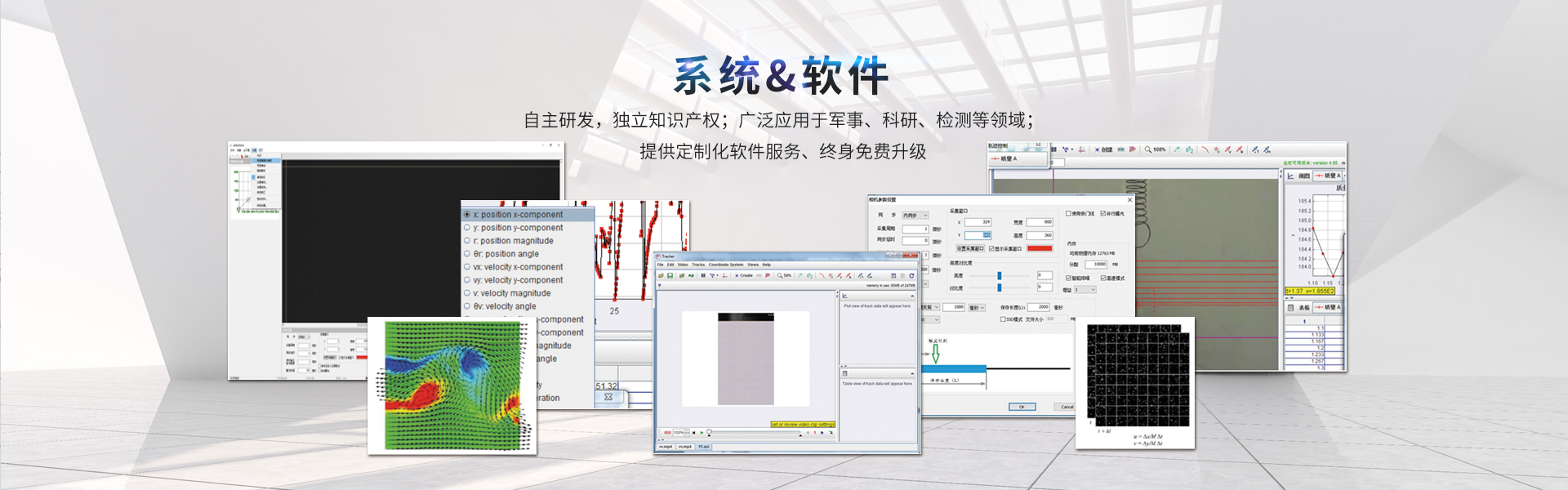Open the 内同步 sync mode dropdown

coord(915,216)
